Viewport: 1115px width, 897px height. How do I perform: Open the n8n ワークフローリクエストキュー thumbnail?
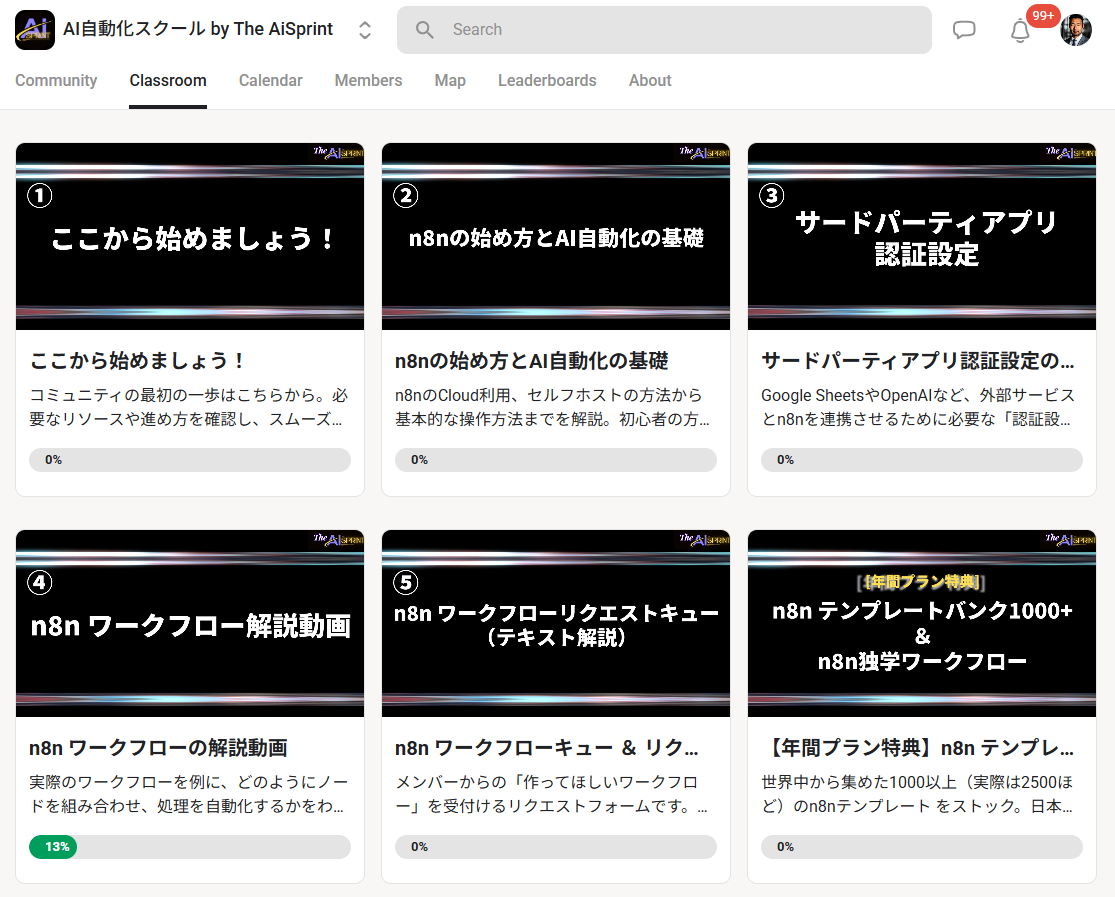(x=556, y=623)
